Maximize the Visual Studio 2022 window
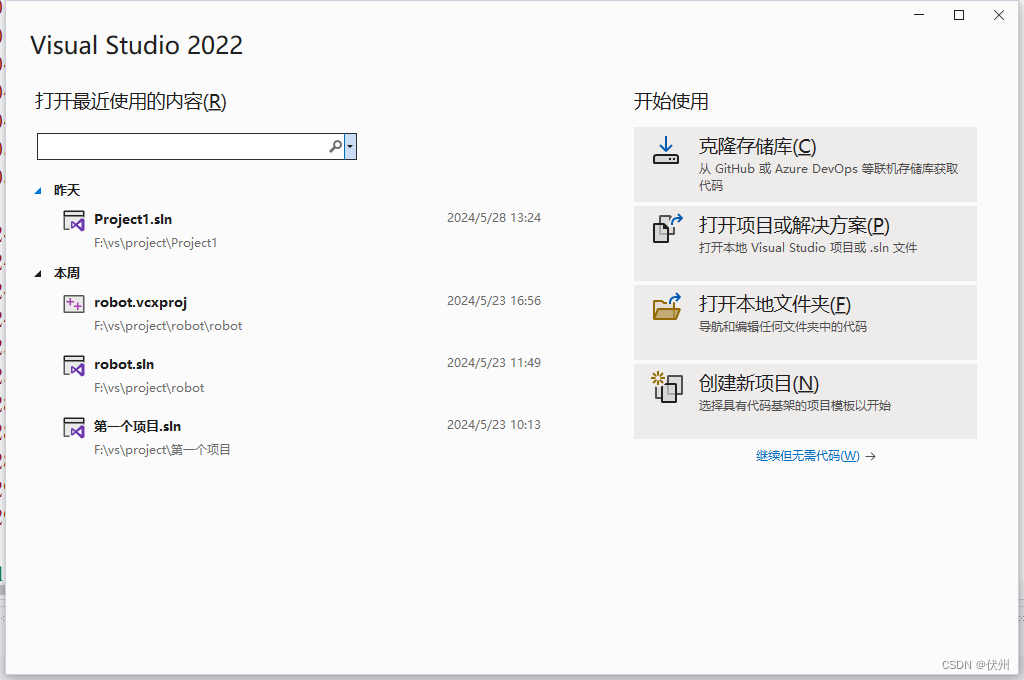 point(959,15)
